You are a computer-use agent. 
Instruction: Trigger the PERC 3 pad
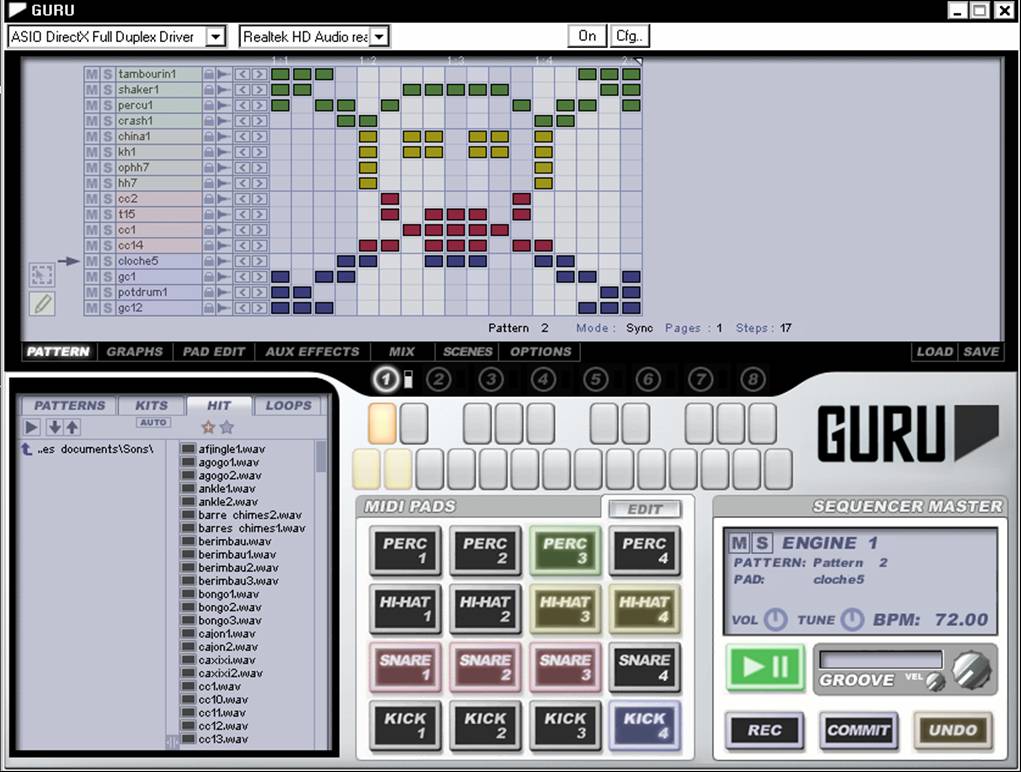tap(565, 551)
